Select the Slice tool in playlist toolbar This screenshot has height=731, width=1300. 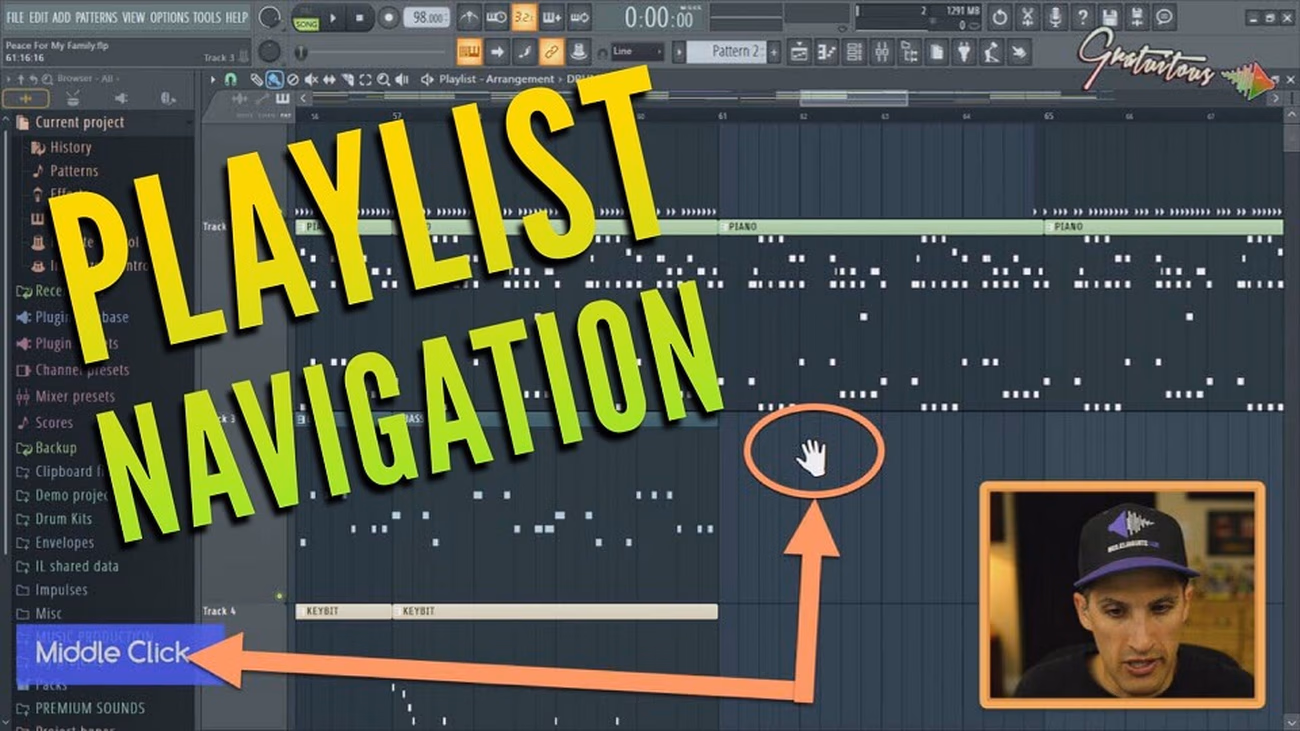tap(348, 79)
